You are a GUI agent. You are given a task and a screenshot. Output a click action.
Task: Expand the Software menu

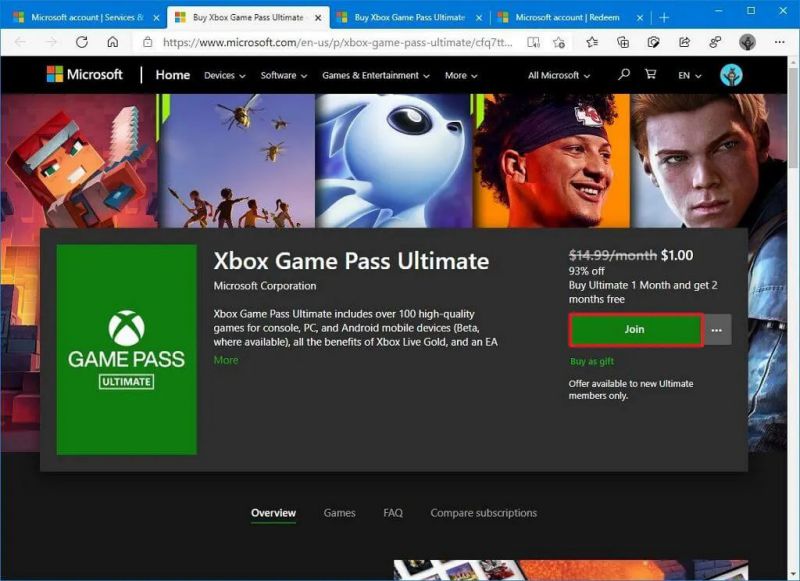point(284,75)
